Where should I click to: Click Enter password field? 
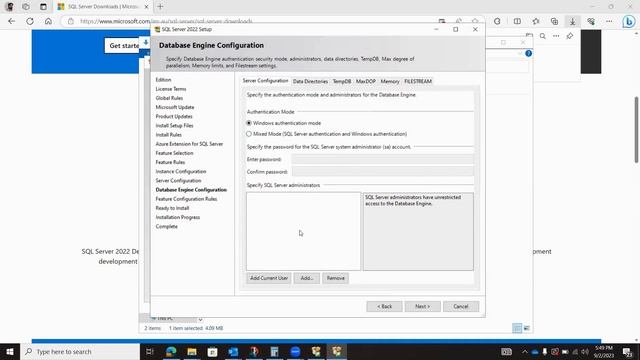(x=383, y=159)
